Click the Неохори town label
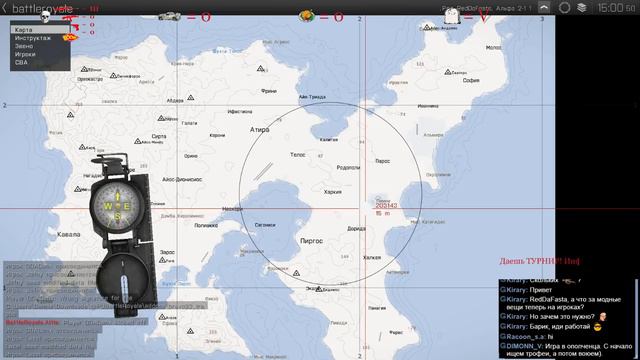Image resolution: width=640 pixels, height=360 pixels. click(232, 209)
